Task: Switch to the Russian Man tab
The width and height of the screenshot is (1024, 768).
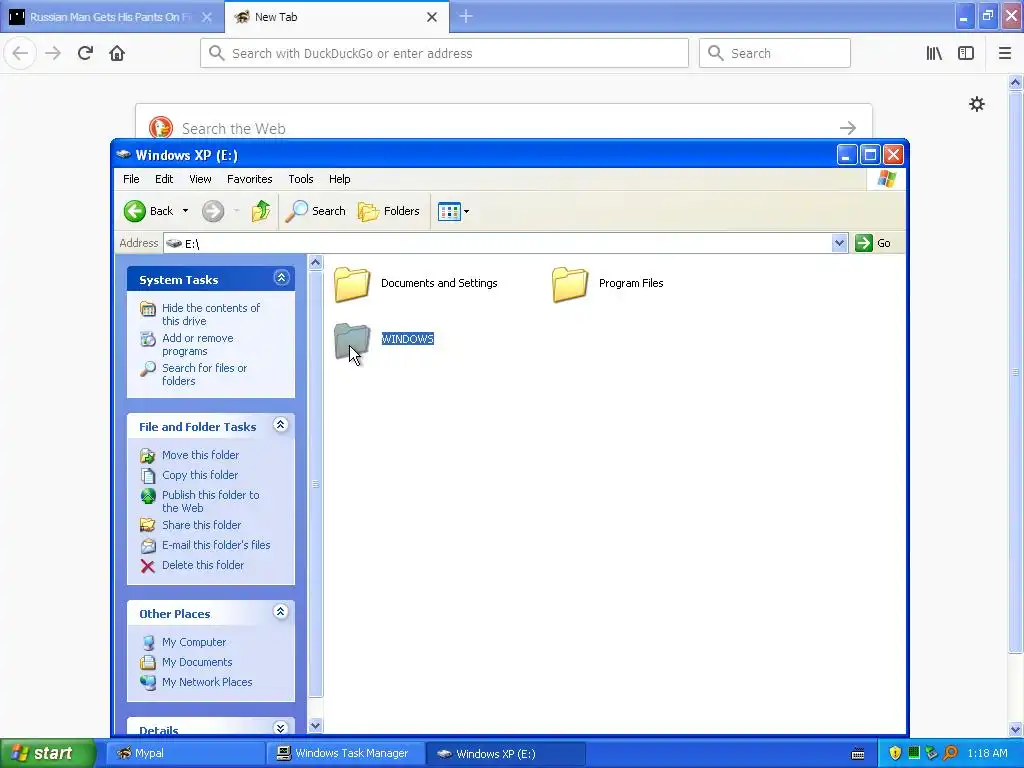Action: [111, 17]
